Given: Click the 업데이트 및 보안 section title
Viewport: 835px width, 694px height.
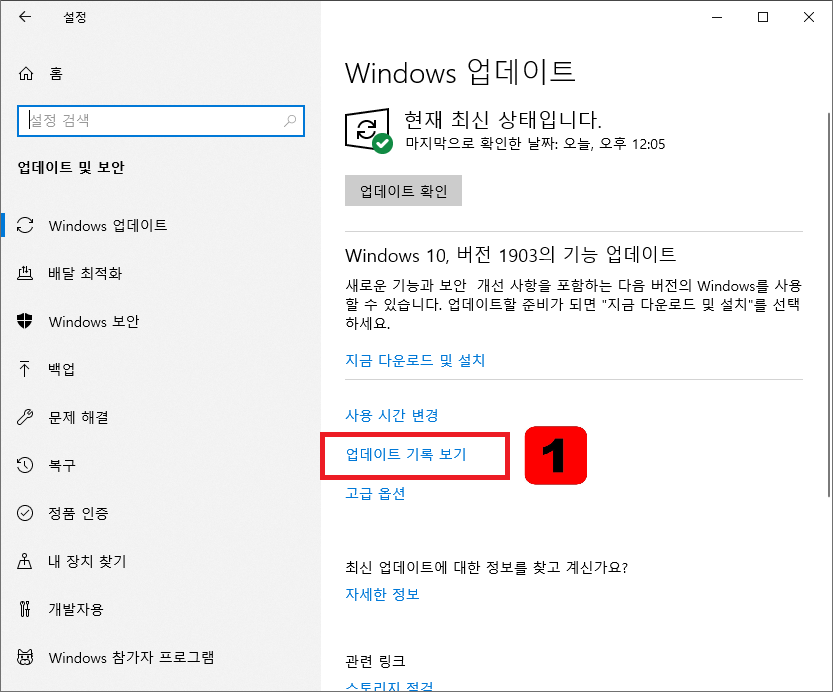Looking at the screenshot, I should [x=71, y=167].
